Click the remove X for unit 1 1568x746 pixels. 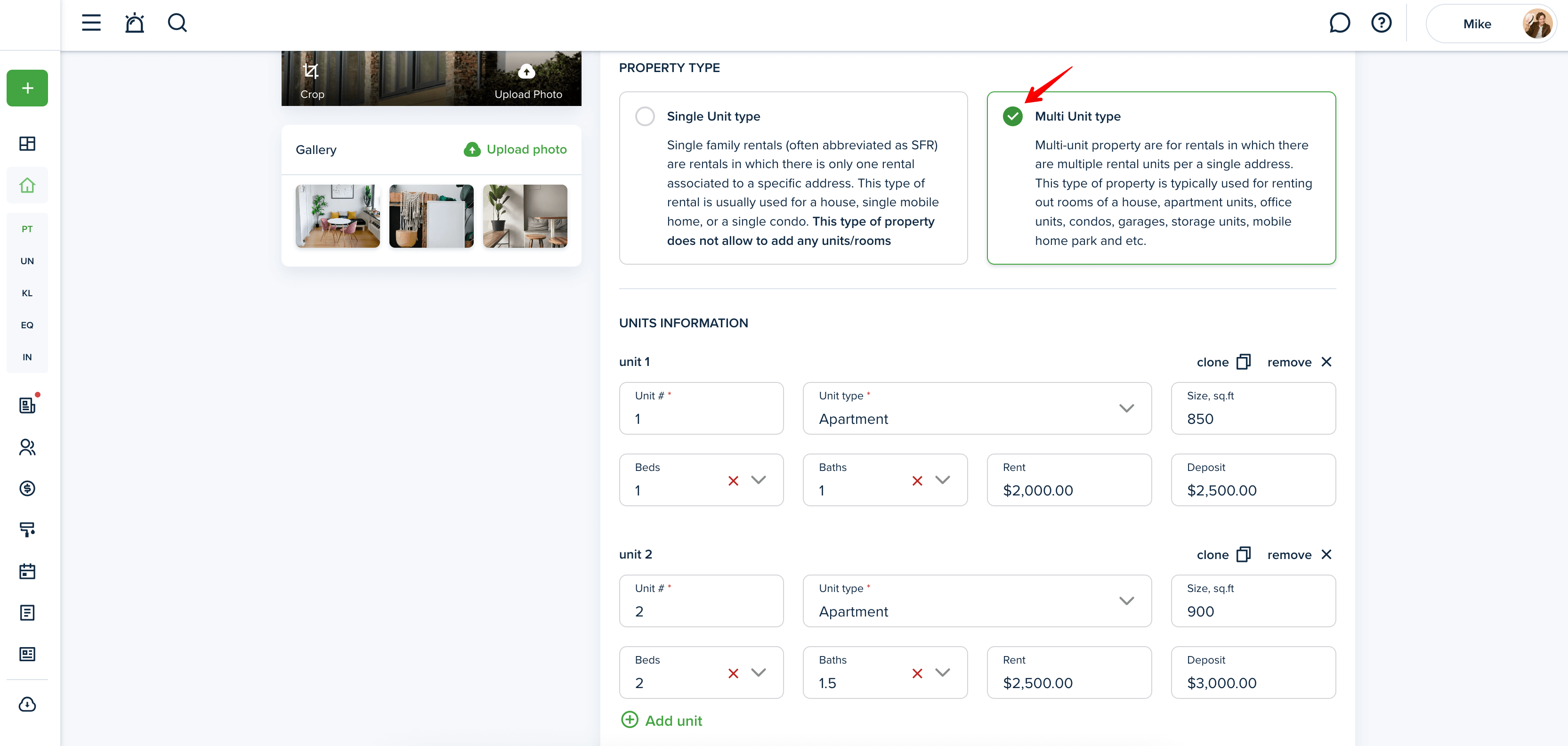click(x=1326, y=362)
